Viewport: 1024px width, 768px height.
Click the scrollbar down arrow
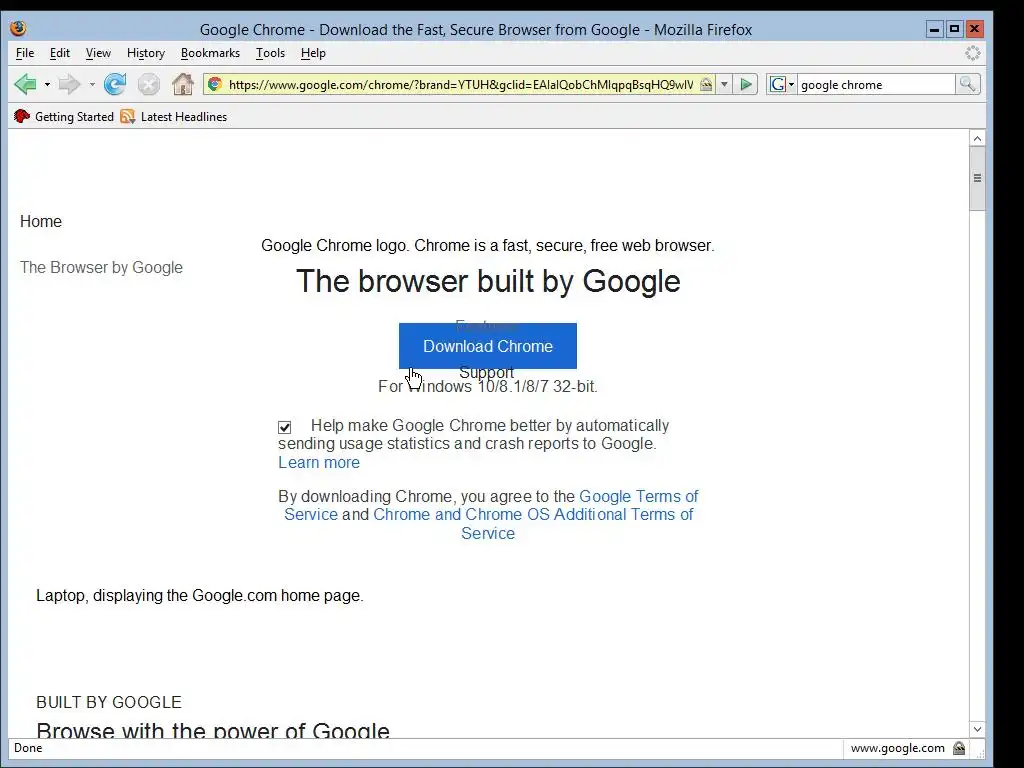pyautogui.click(x=977, y=729)
